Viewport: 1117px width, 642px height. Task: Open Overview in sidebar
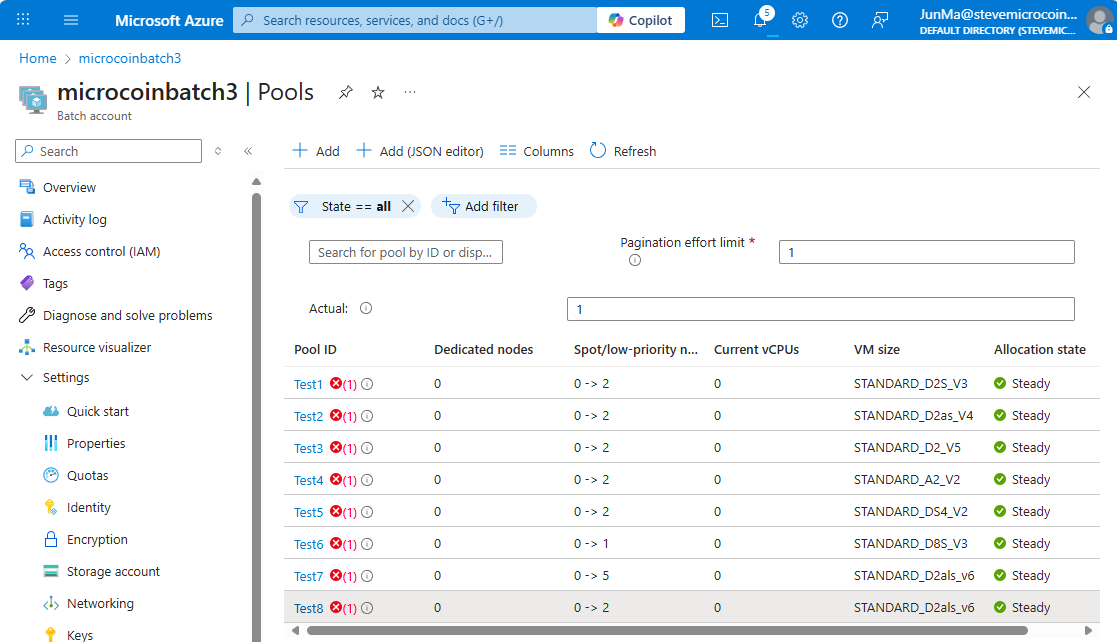(69, 187)
